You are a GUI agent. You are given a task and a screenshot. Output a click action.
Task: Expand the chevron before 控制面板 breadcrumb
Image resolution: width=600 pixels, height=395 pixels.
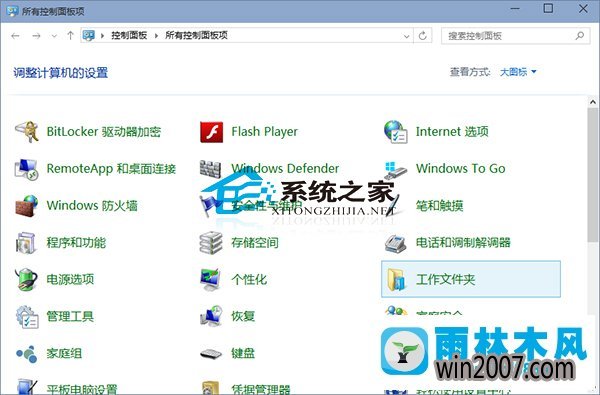[102, 36]
